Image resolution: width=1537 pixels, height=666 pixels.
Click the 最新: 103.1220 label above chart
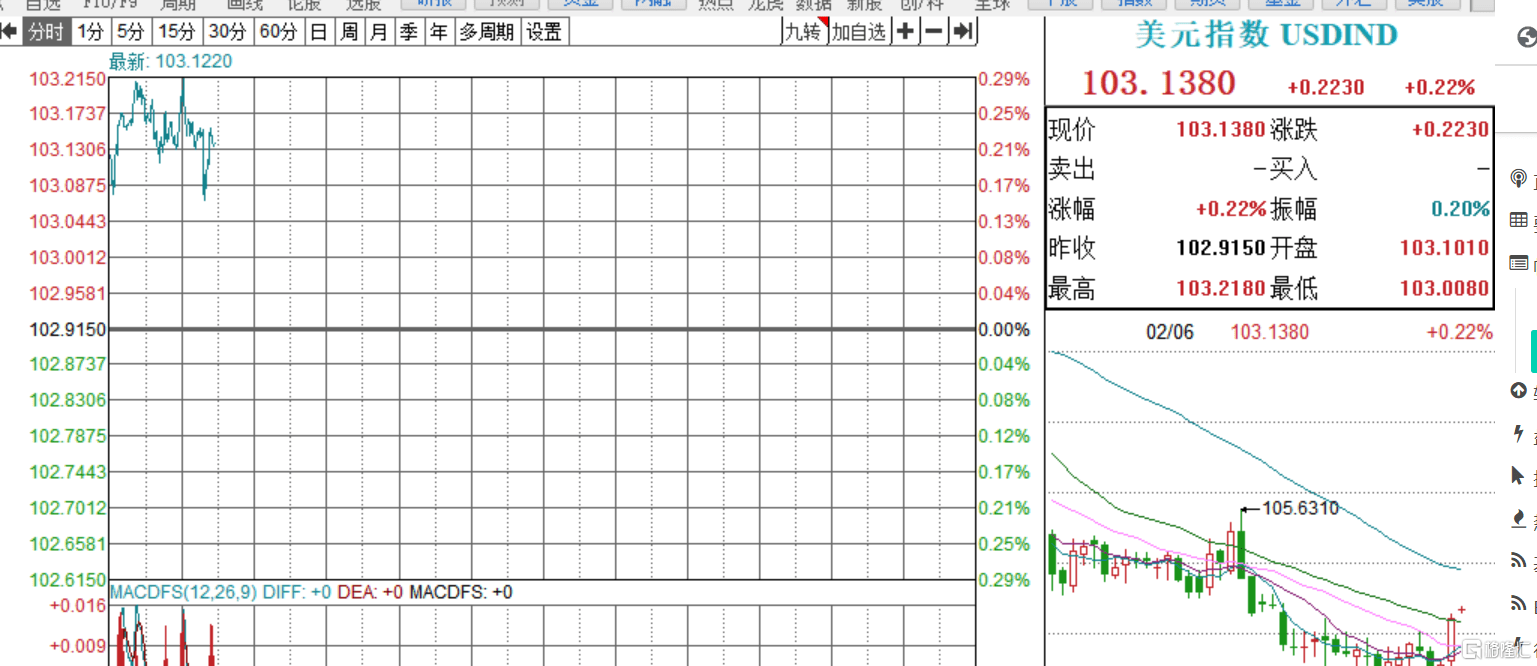point(170,62)
